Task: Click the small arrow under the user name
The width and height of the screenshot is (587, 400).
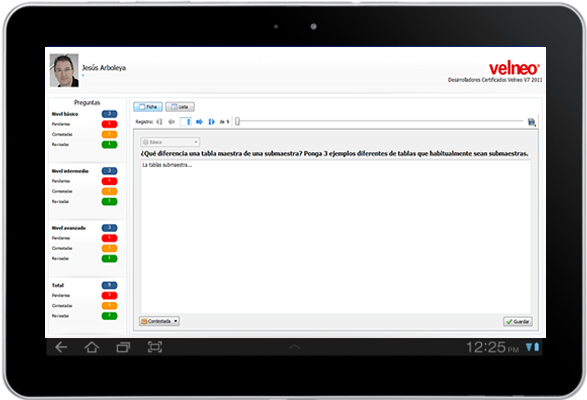Action: coord(83,75)
